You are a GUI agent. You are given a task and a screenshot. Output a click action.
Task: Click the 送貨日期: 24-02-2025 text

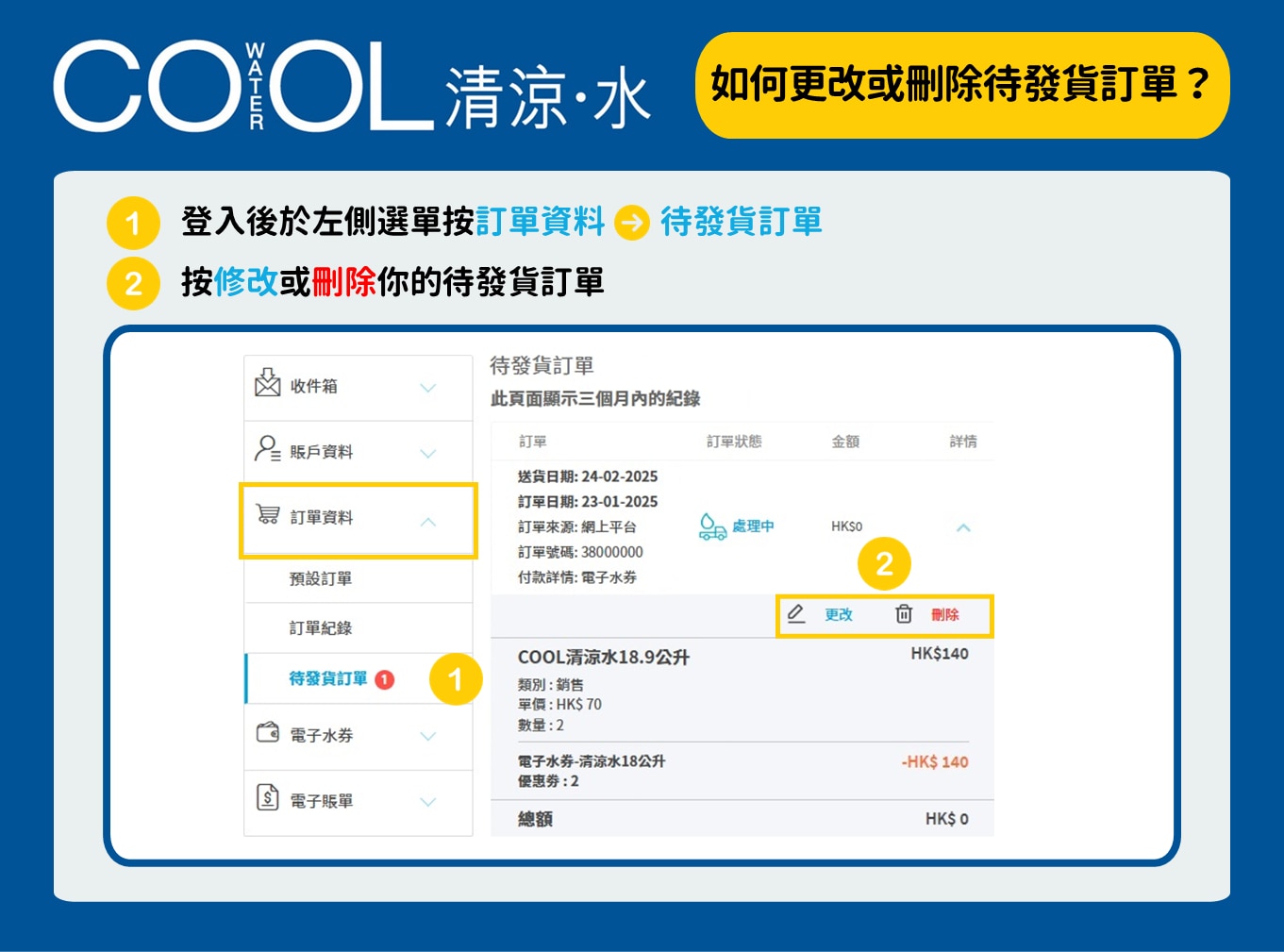(588, 476)
